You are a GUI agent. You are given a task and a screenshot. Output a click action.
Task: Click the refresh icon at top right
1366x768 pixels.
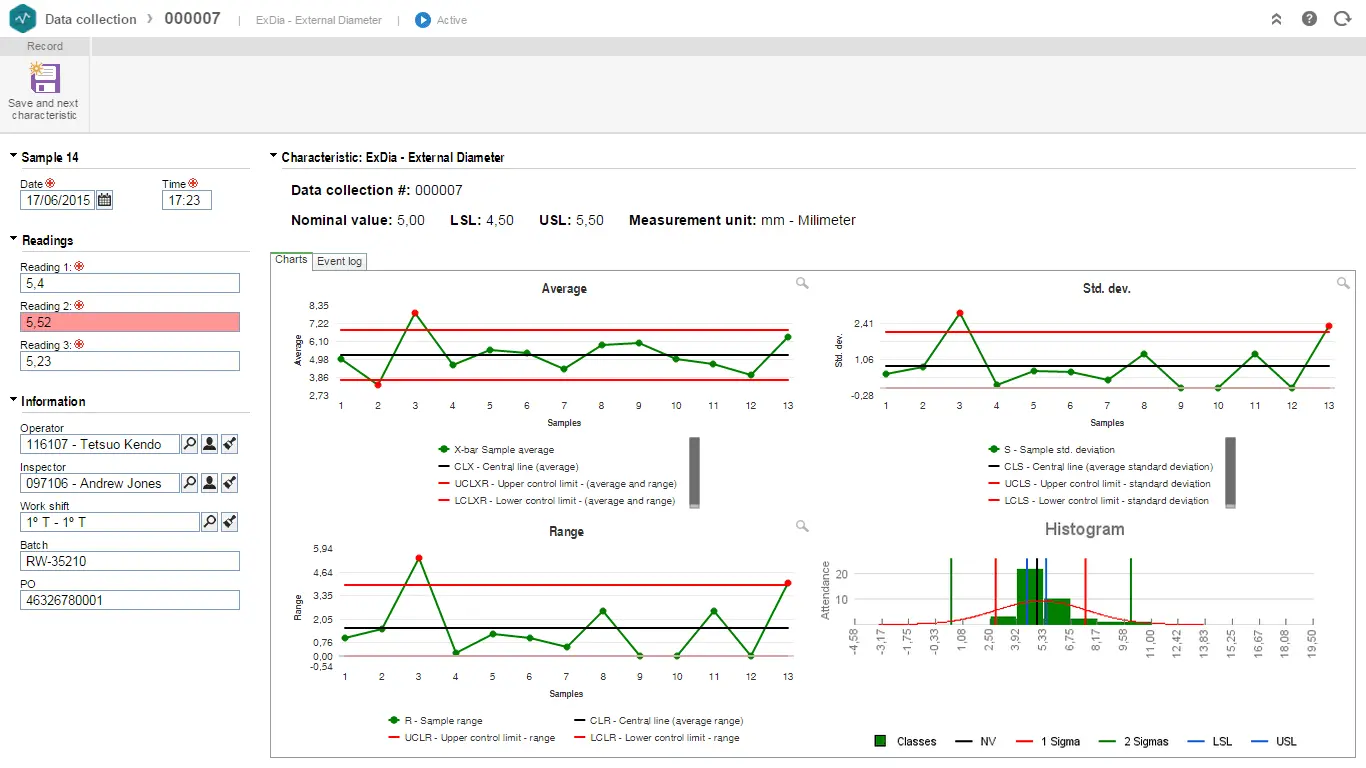coord(1342,19)
